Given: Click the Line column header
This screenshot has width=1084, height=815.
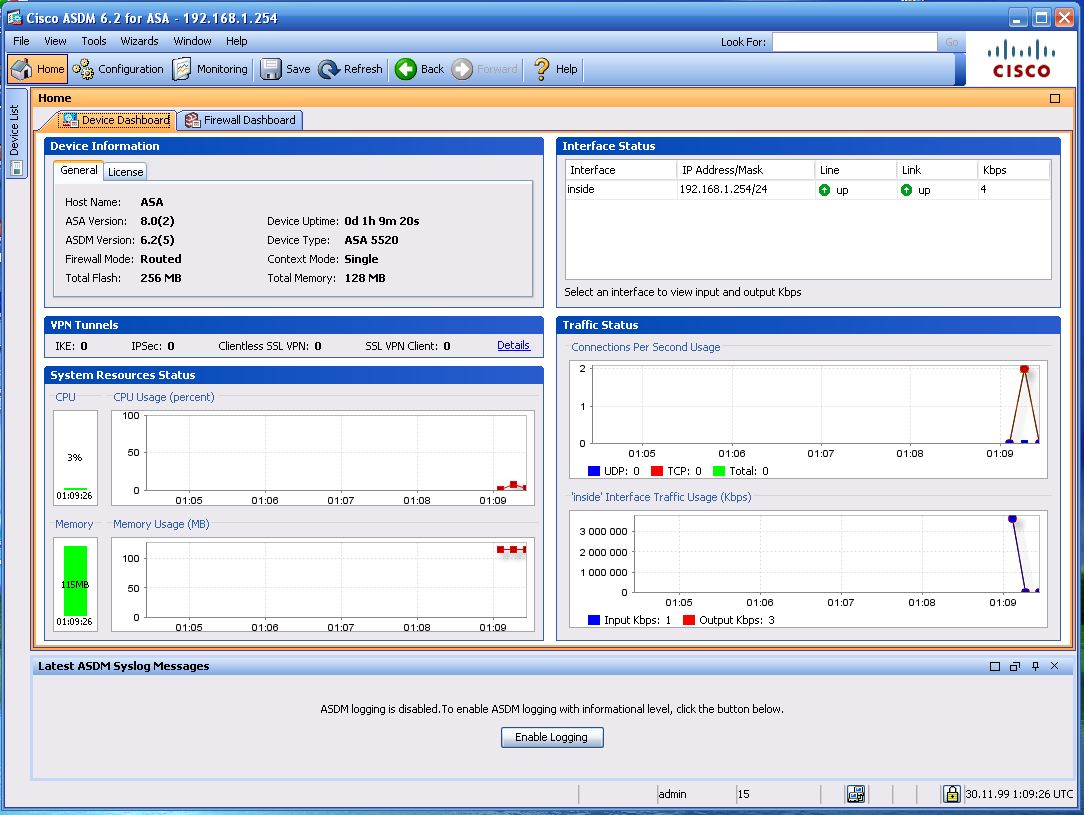Looking at the screenshot, I should (855, 170).
